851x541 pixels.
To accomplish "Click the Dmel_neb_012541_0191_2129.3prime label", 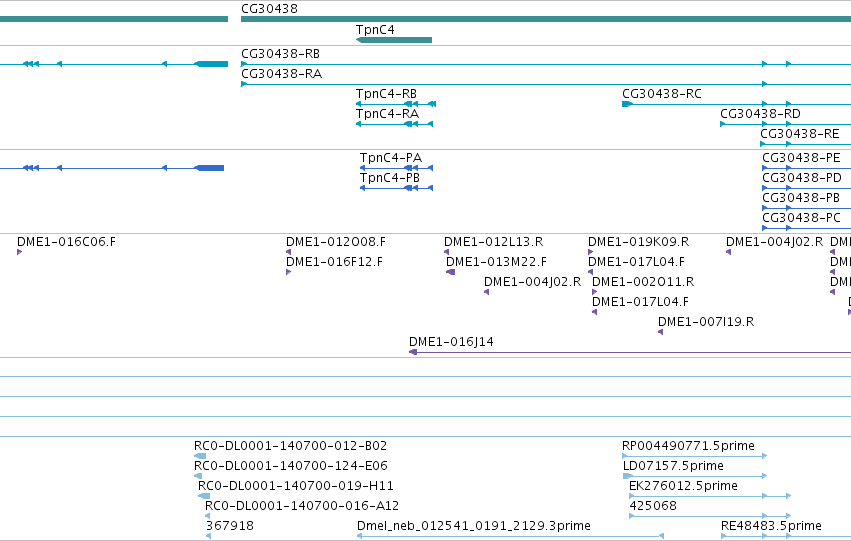I will pos(474,526).
